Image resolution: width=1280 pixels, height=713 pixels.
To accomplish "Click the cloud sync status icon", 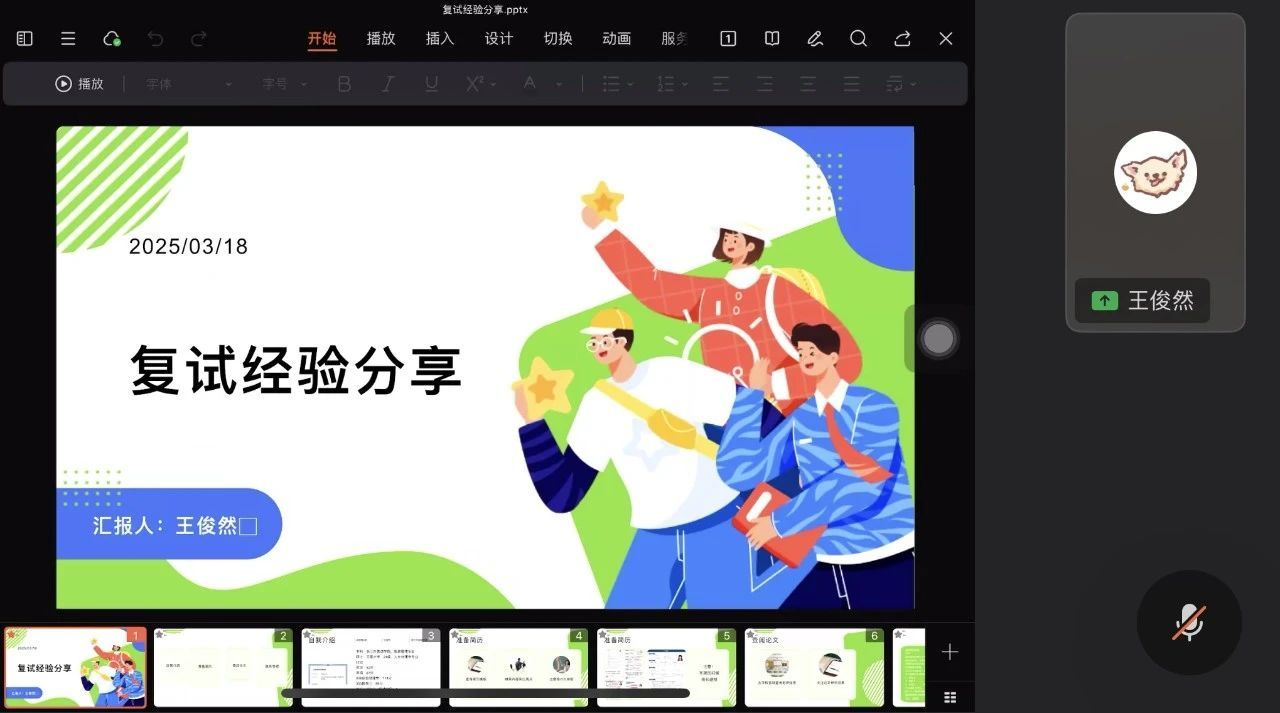I will [112, 38].
